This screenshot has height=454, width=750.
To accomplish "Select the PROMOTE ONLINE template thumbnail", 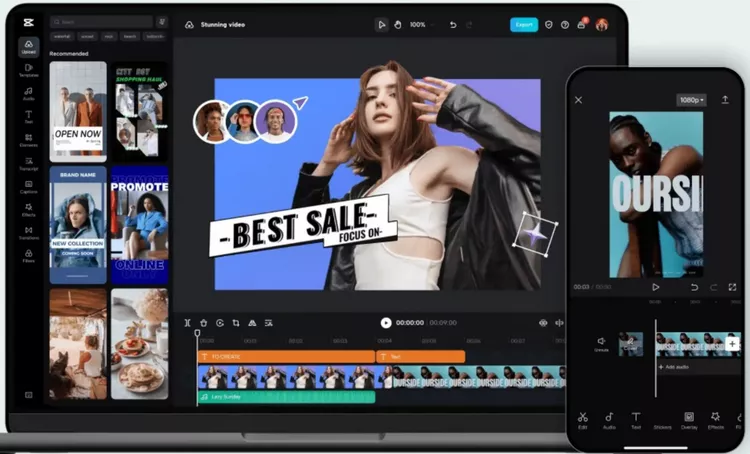I will (x=139, y=225).
